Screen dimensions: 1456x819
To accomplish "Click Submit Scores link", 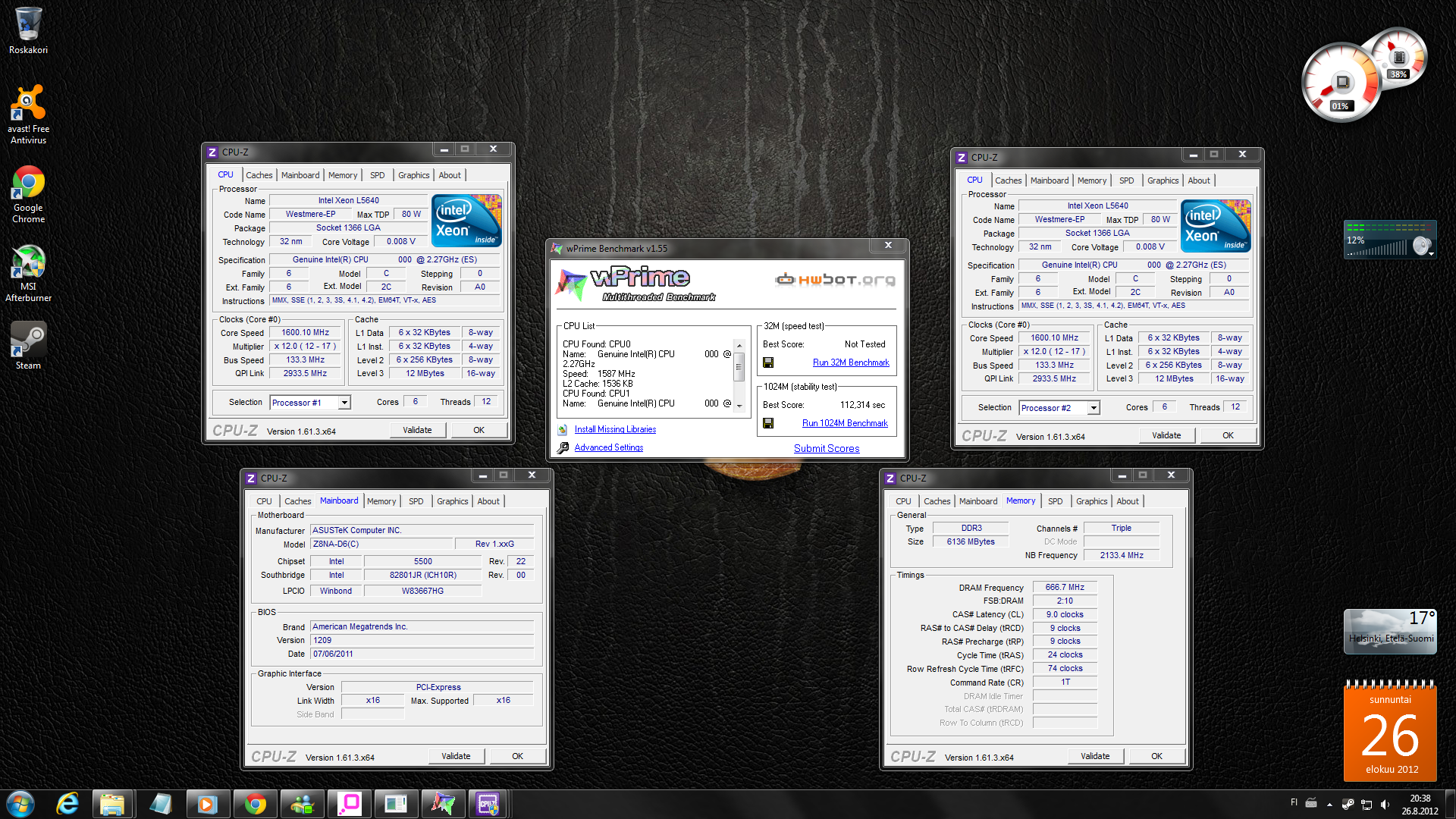I will [827, 448].
